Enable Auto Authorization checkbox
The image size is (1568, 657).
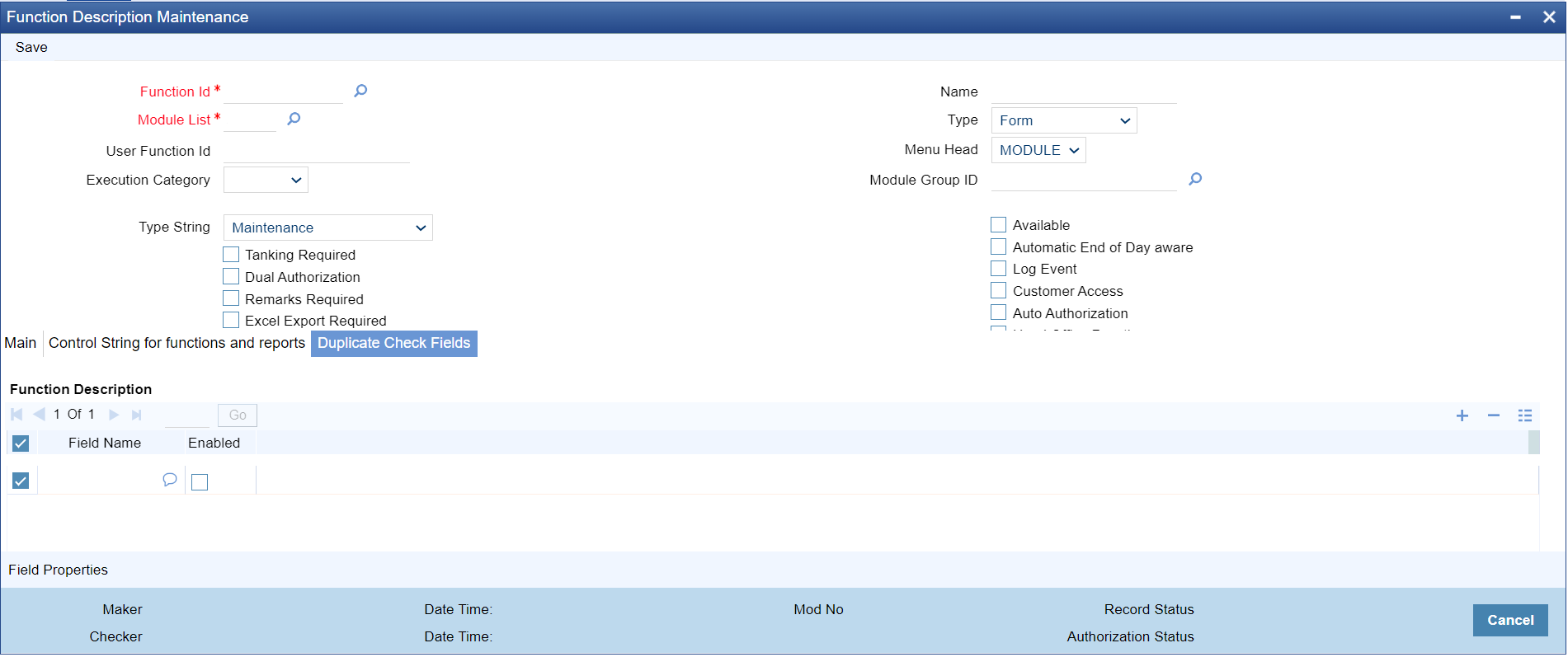coord(998,312)
